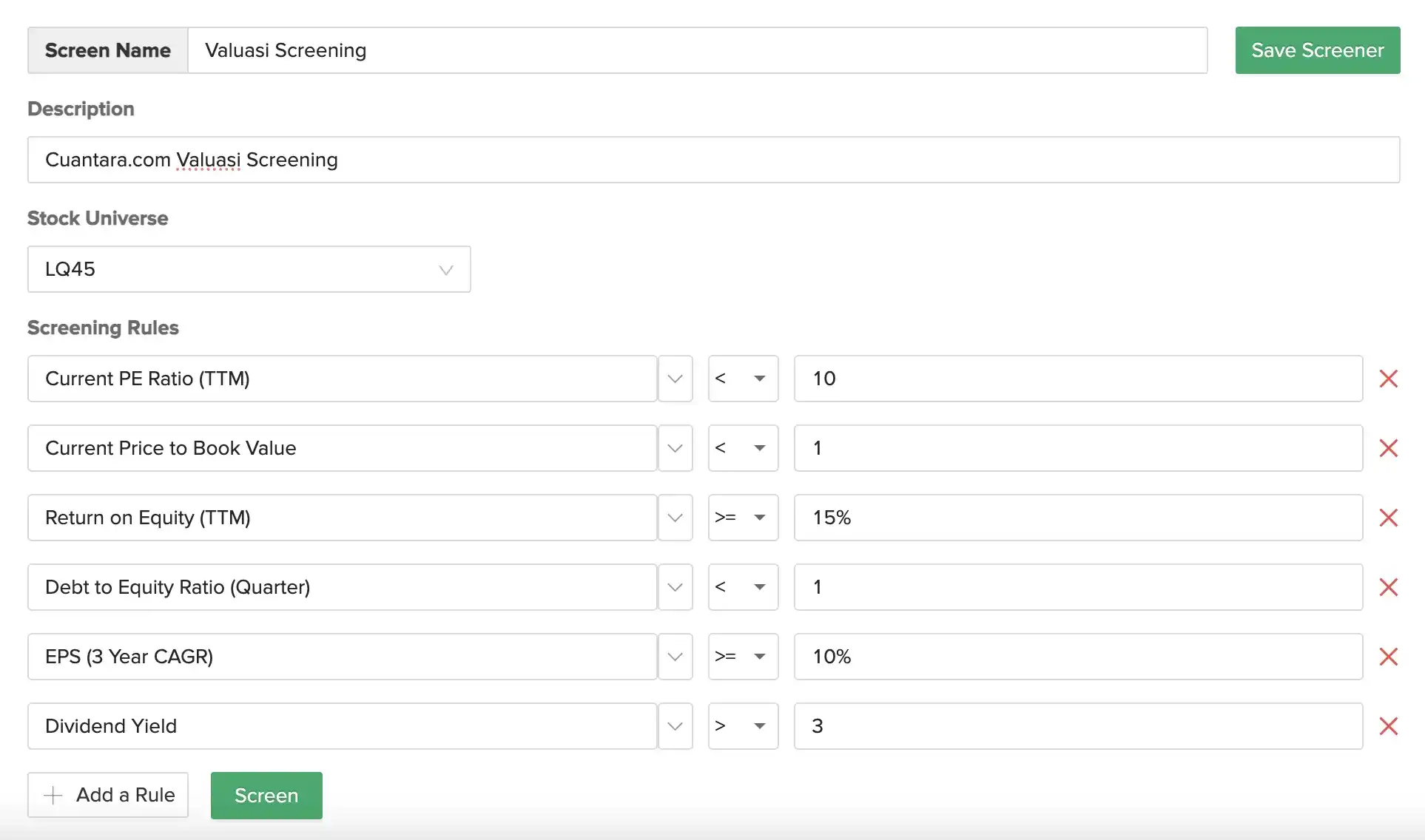Delete the Debt to Equity Ratio rule
Image resolution: width=1425 pixels, height=840 pixels.
(1388, 587)
